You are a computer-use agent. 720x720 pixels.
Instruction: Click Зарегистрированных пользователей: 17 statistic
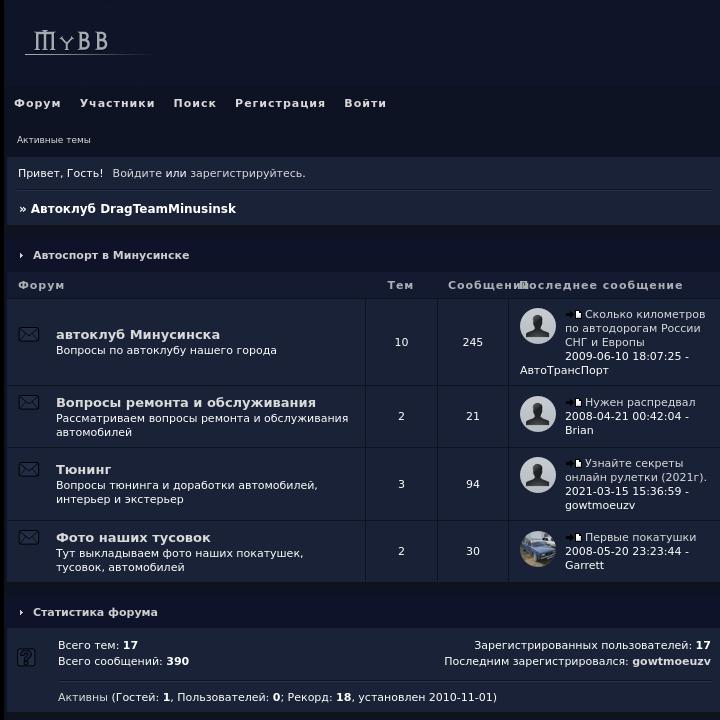[592, 645]
